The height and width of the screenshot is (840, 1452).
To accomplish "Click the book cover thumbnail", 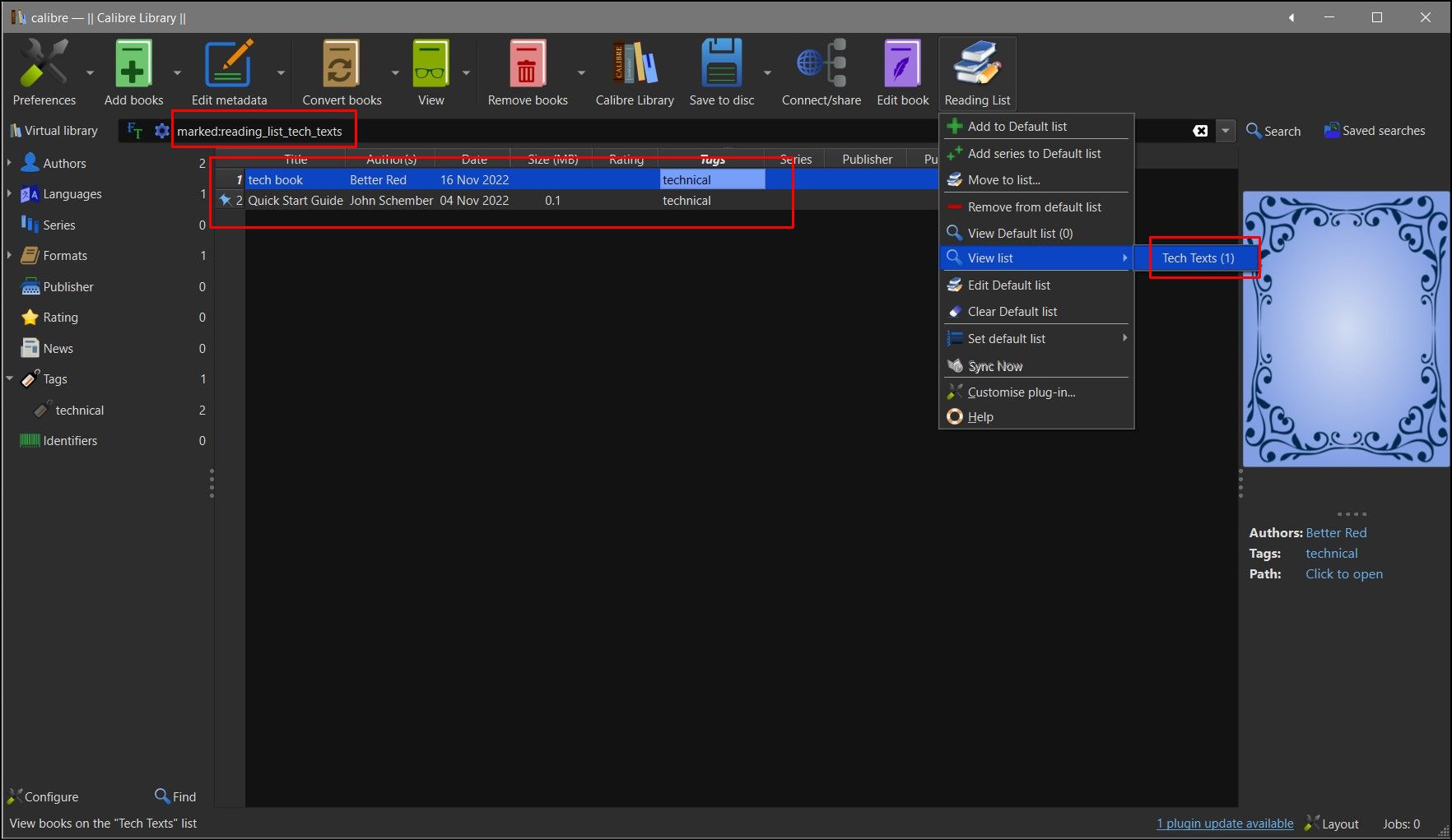I will (1346, 329).
